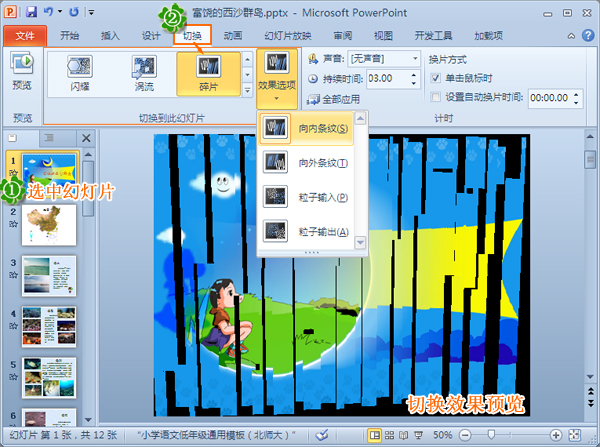This screenshot has height=447, width=600.
Task: Select slide 5 thumbnail
Action: (49, 378)
